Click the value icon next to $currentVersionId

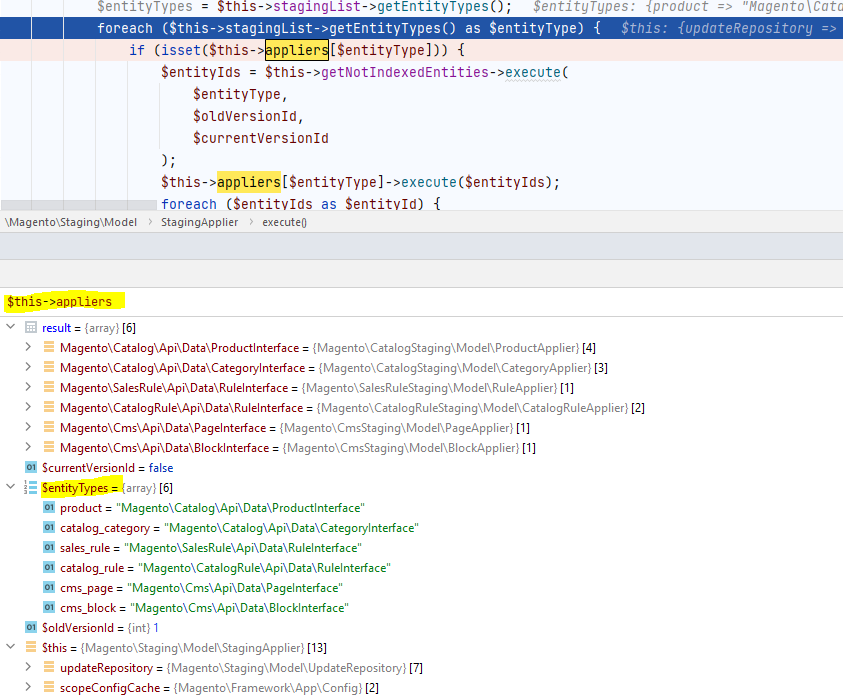pos(30,468)
